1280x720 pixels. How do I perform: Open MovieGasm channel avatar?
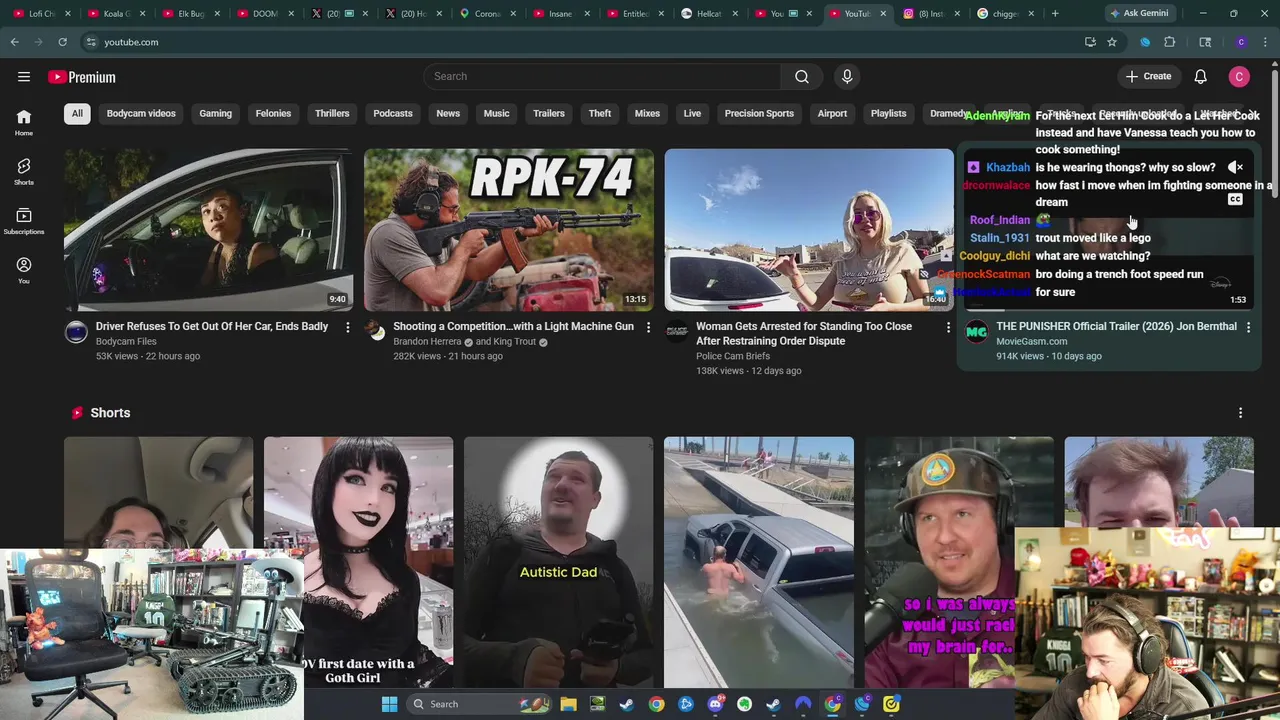[x=976, y=332]
